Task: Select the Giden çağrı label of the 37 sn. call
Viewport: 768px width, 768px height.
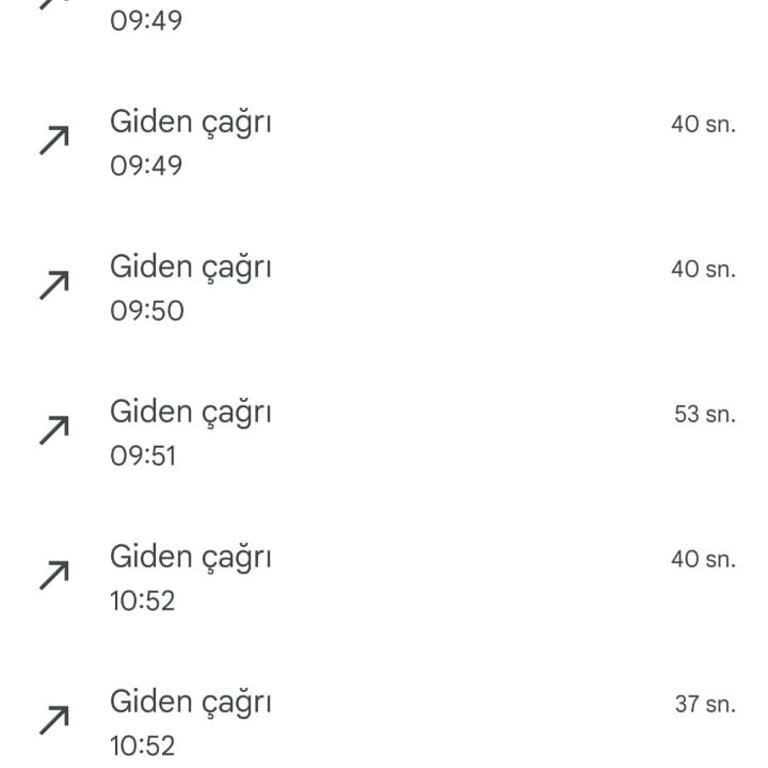Action: [190, 702]
